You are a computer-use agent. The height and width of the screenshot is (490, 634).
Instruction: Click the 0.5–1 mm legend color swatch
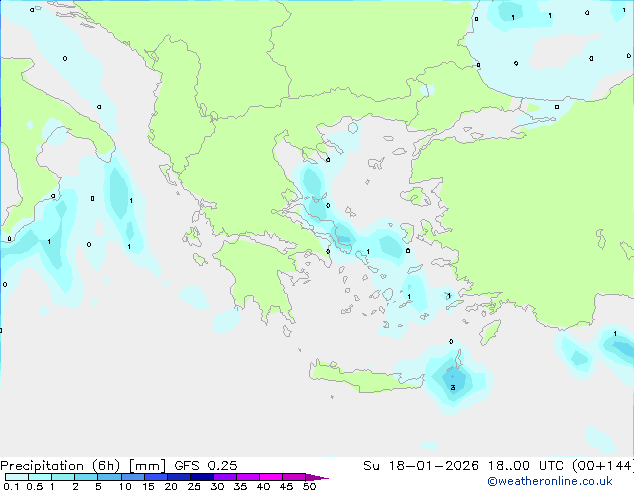tap(40, 477)
